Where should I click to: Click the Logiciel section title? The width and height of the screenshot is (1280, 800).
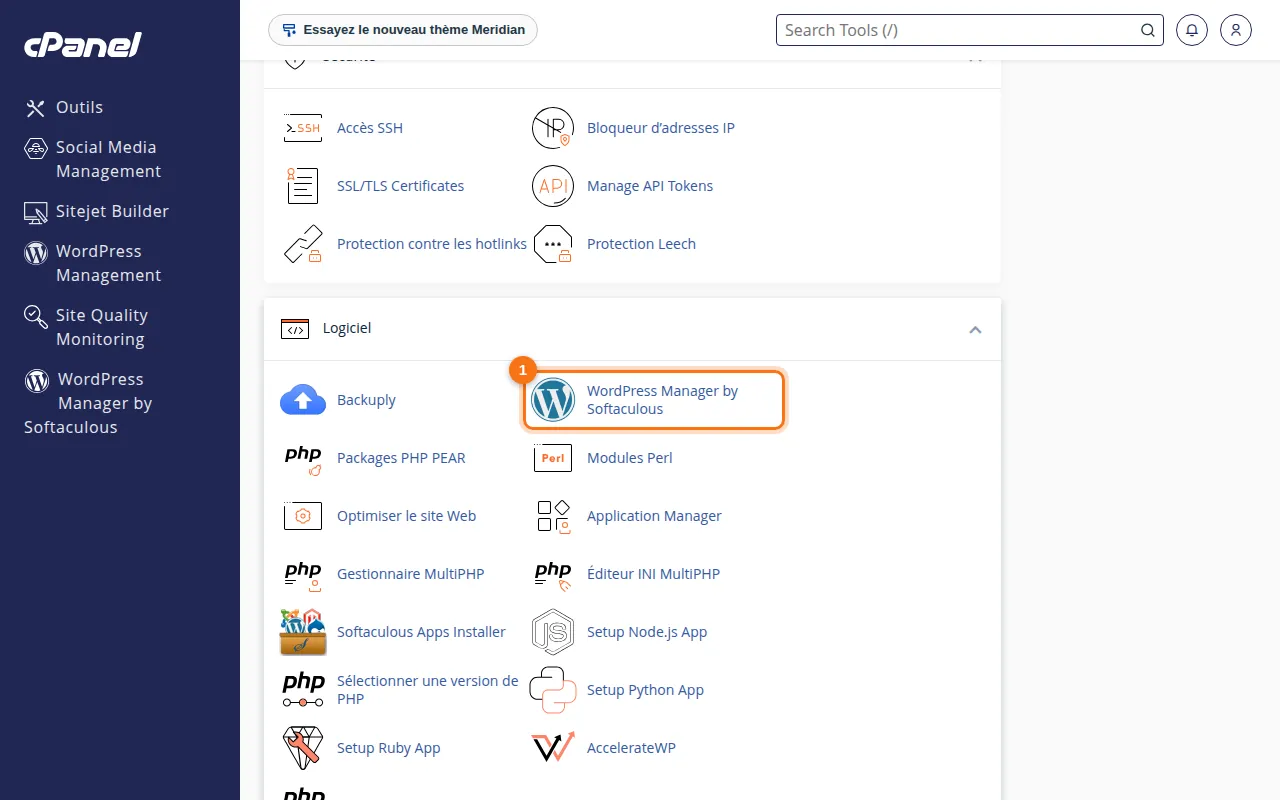[347, 328]
